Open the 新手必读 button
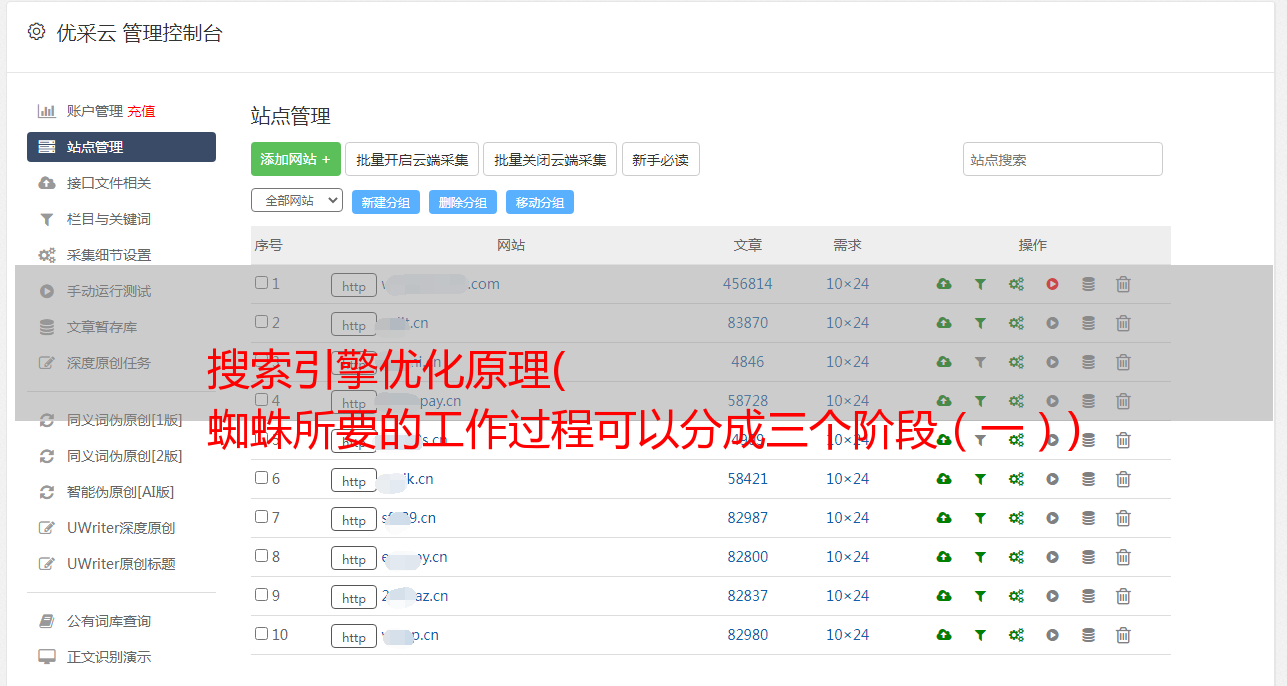This screenshot has height=686, width=1287. (x=660, y=159)
